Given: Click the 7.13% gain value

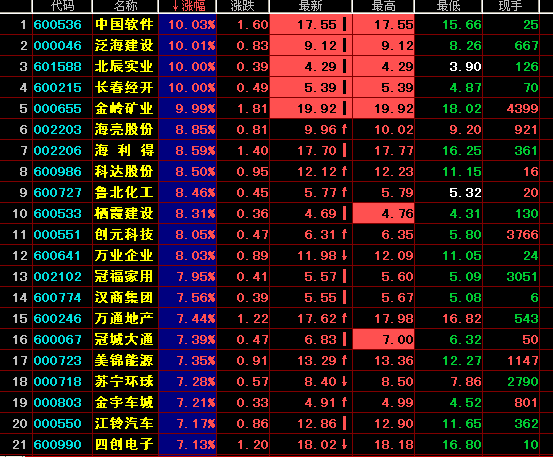Looking at the screenshot, I should [196, 444].
